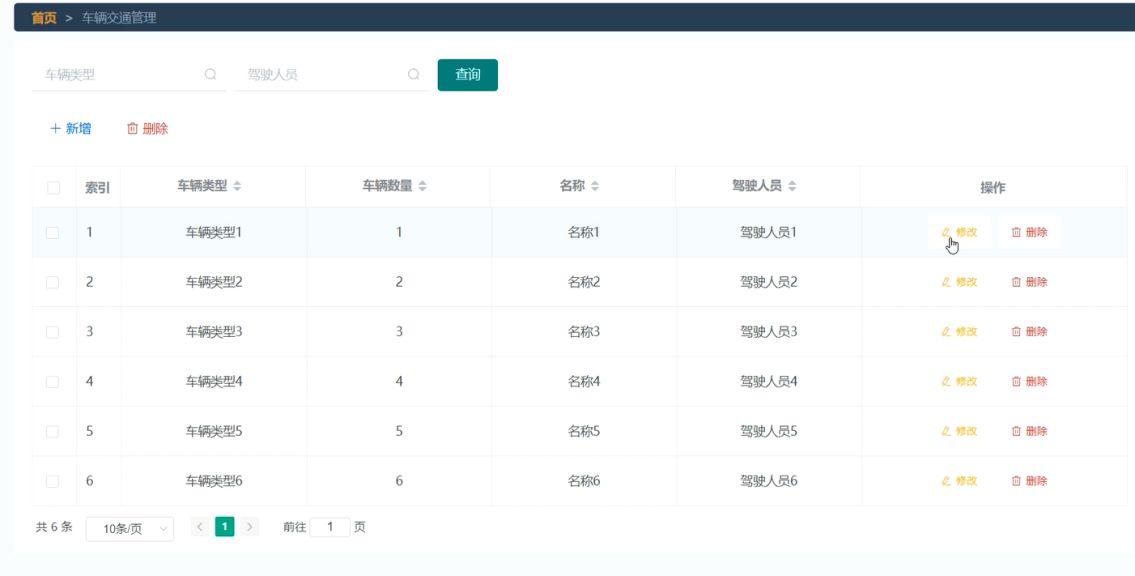Click the red 删除 batch delete button
The width and height of the screenshot is (1135, 576).
(x=148, y=129)
